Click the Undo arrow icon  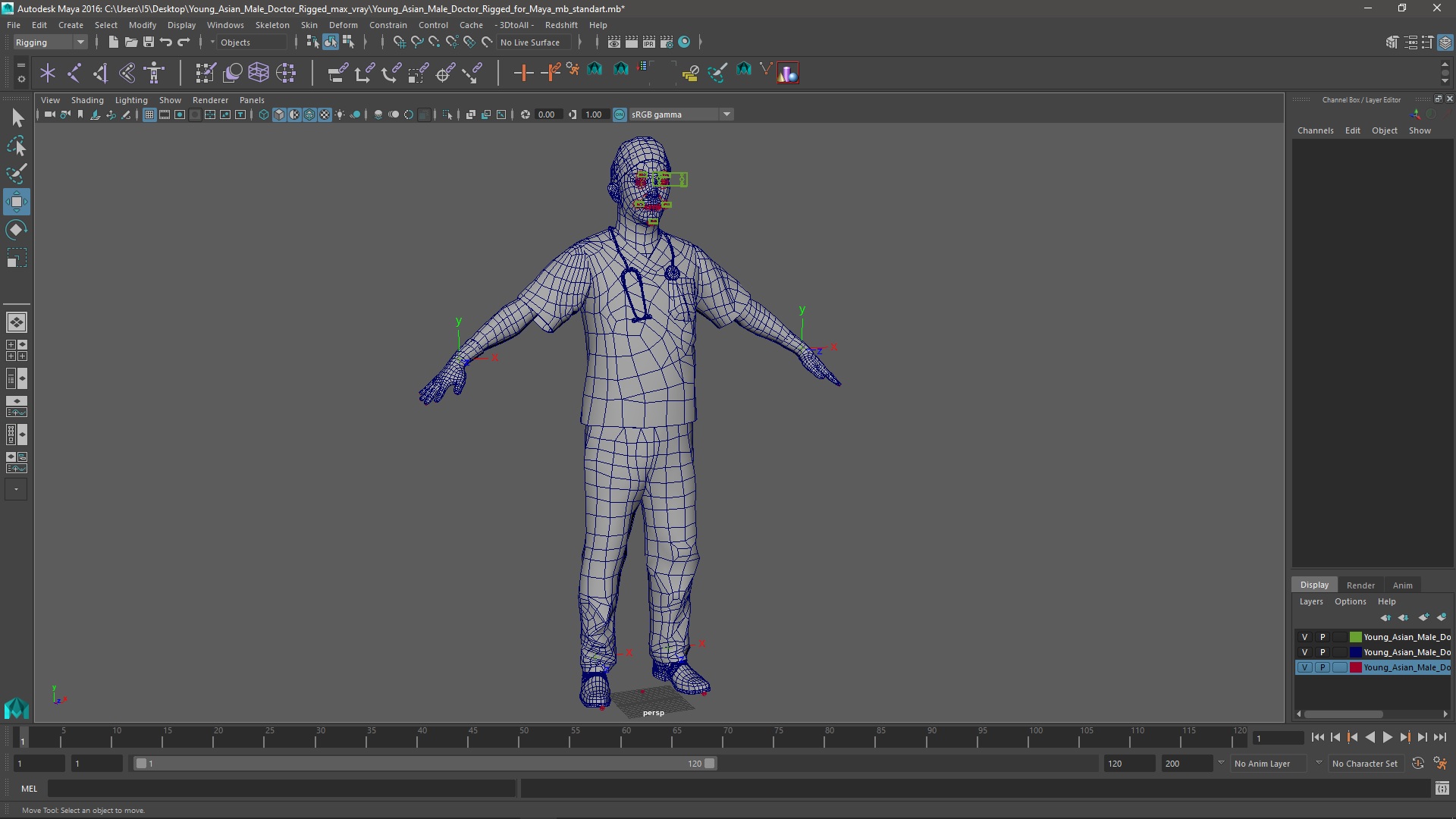point(166,42)
